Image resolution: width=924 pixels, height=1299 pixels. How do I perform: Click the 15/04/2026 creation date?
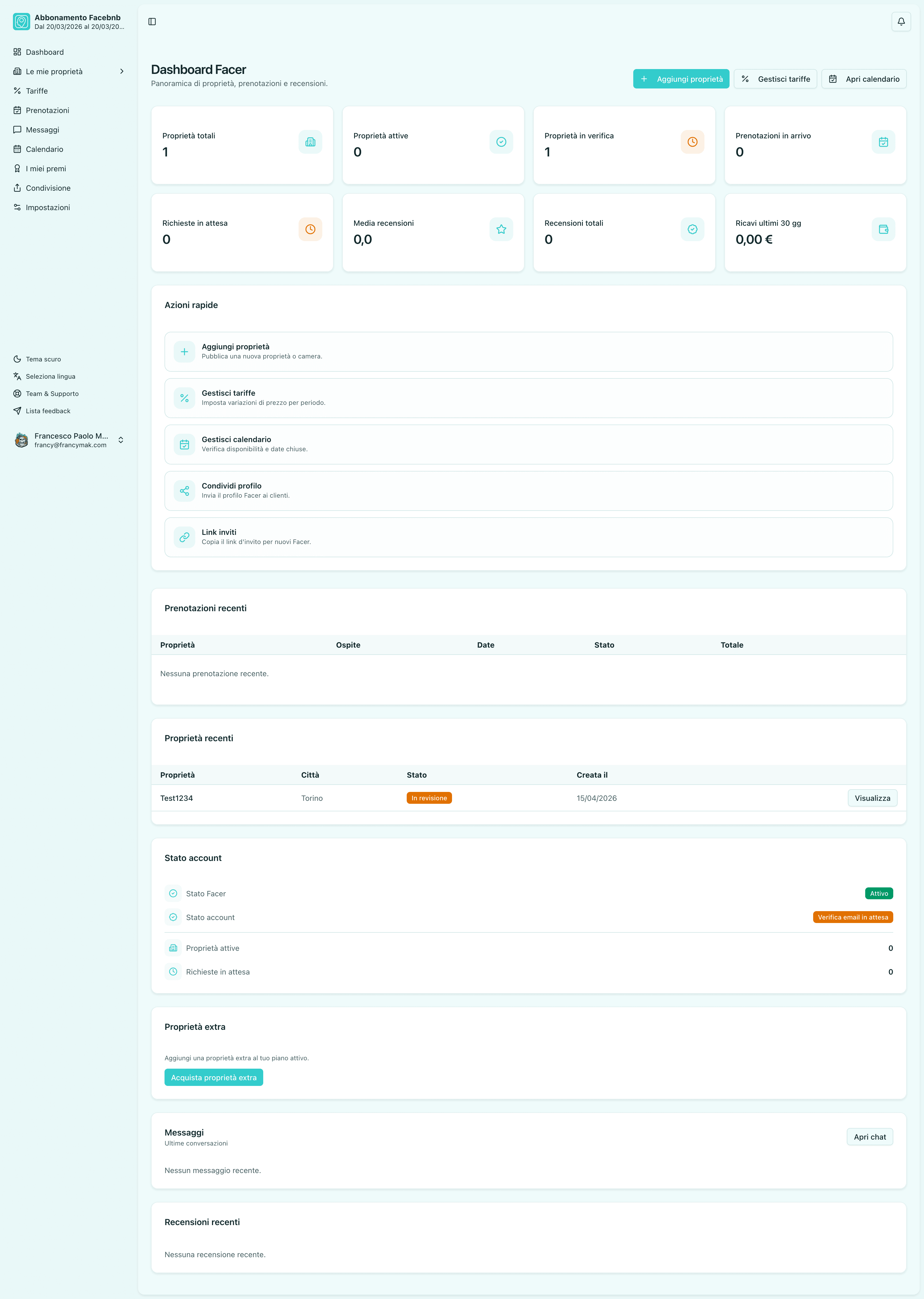pyautogui.click(x=596, y=798)
